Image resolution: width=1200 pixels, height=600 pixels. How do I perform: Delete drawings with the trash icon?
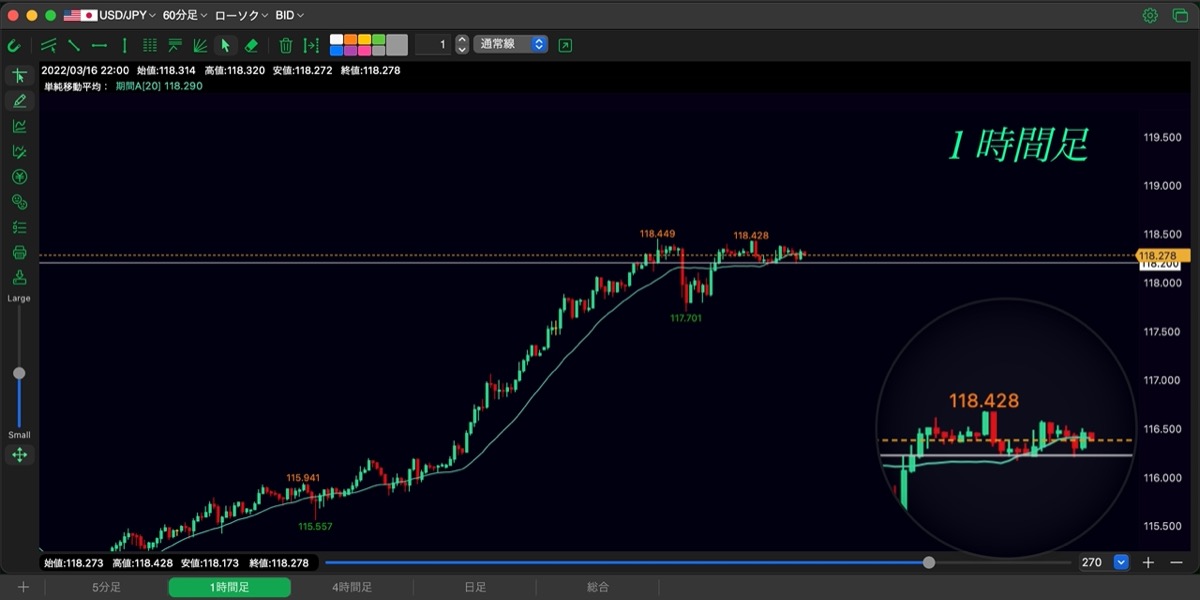tap(286, 45)
